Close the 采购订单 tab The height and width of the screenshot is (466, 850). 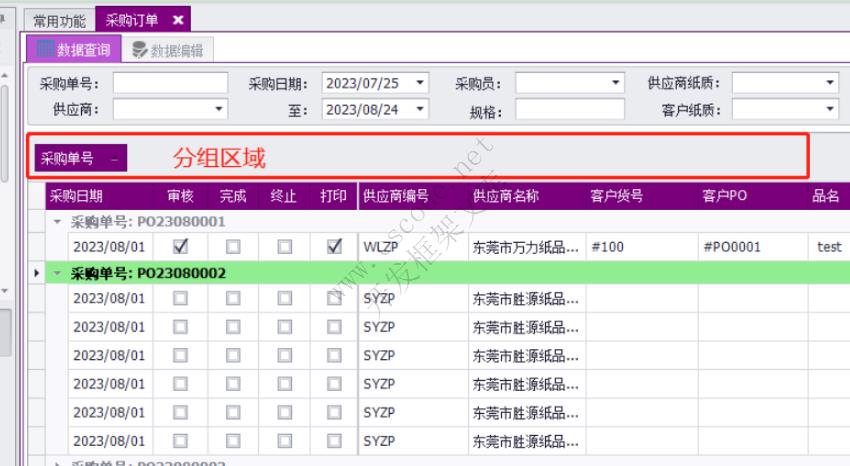(x=178, y=21)
